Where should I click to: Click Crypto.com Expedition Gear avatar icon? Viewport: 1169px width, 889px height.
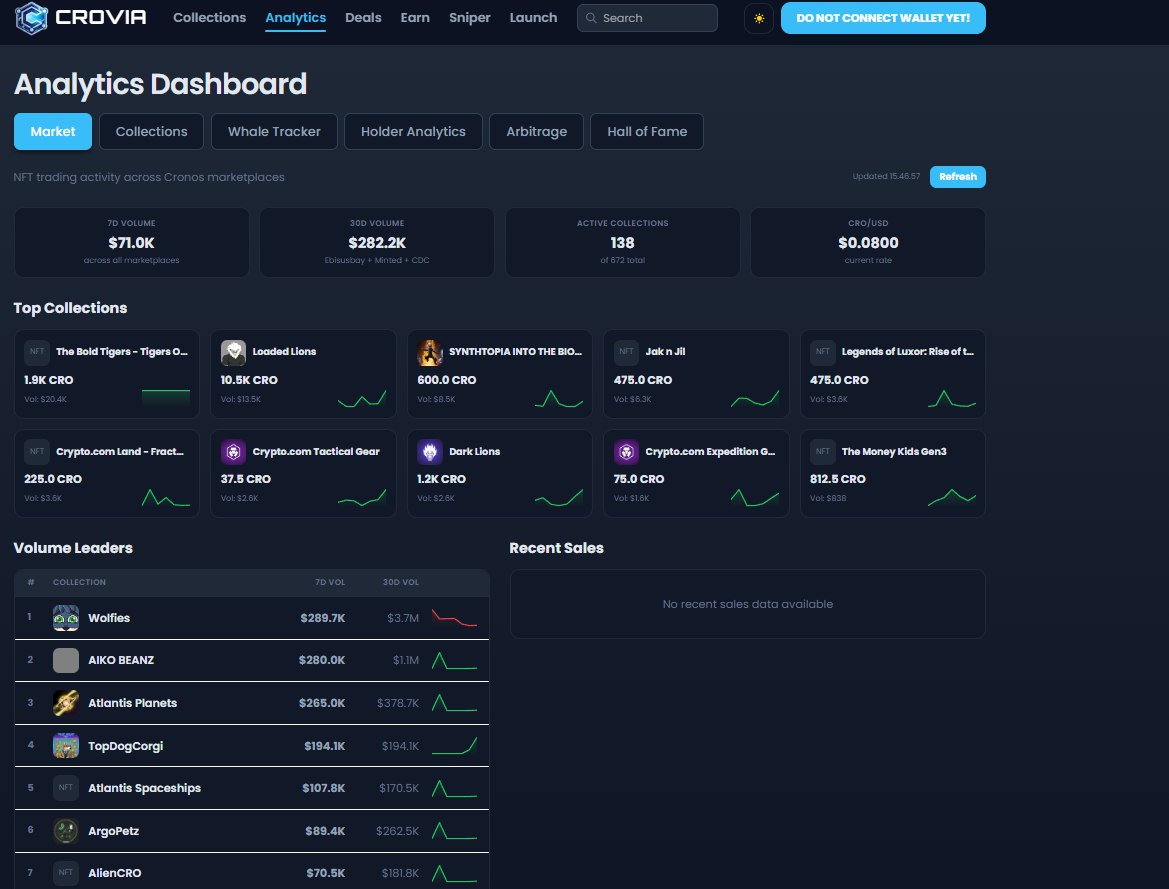pyautogui.click(x=626, y=452)
